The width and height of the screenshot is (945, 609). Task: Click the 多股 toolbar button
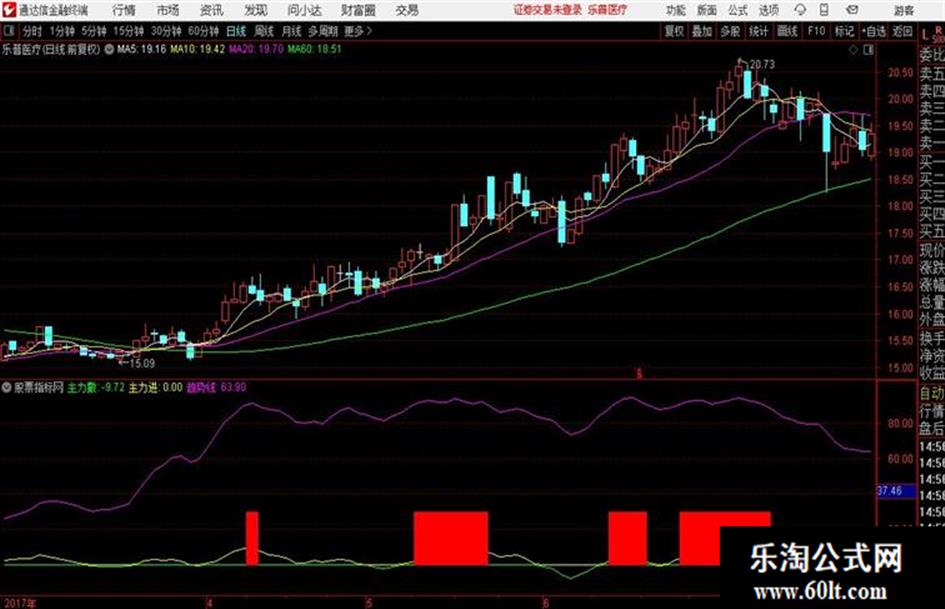point(730,31)
